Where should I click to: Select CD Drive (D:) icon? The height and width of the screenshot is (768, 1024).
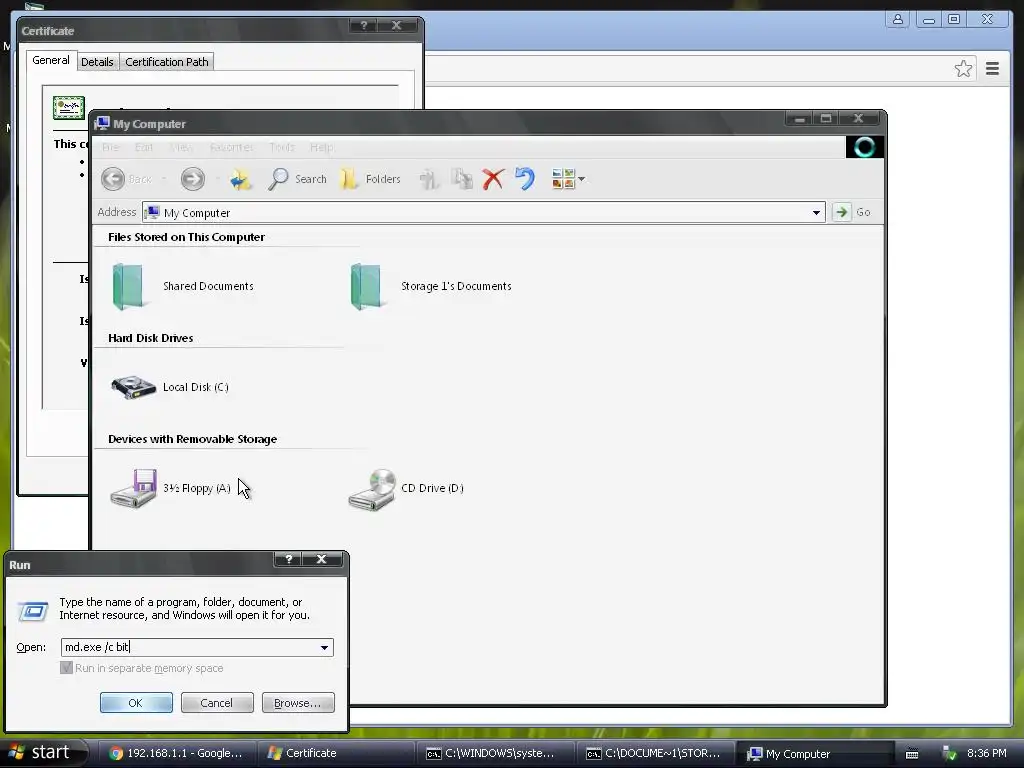[x=406, y=488]
